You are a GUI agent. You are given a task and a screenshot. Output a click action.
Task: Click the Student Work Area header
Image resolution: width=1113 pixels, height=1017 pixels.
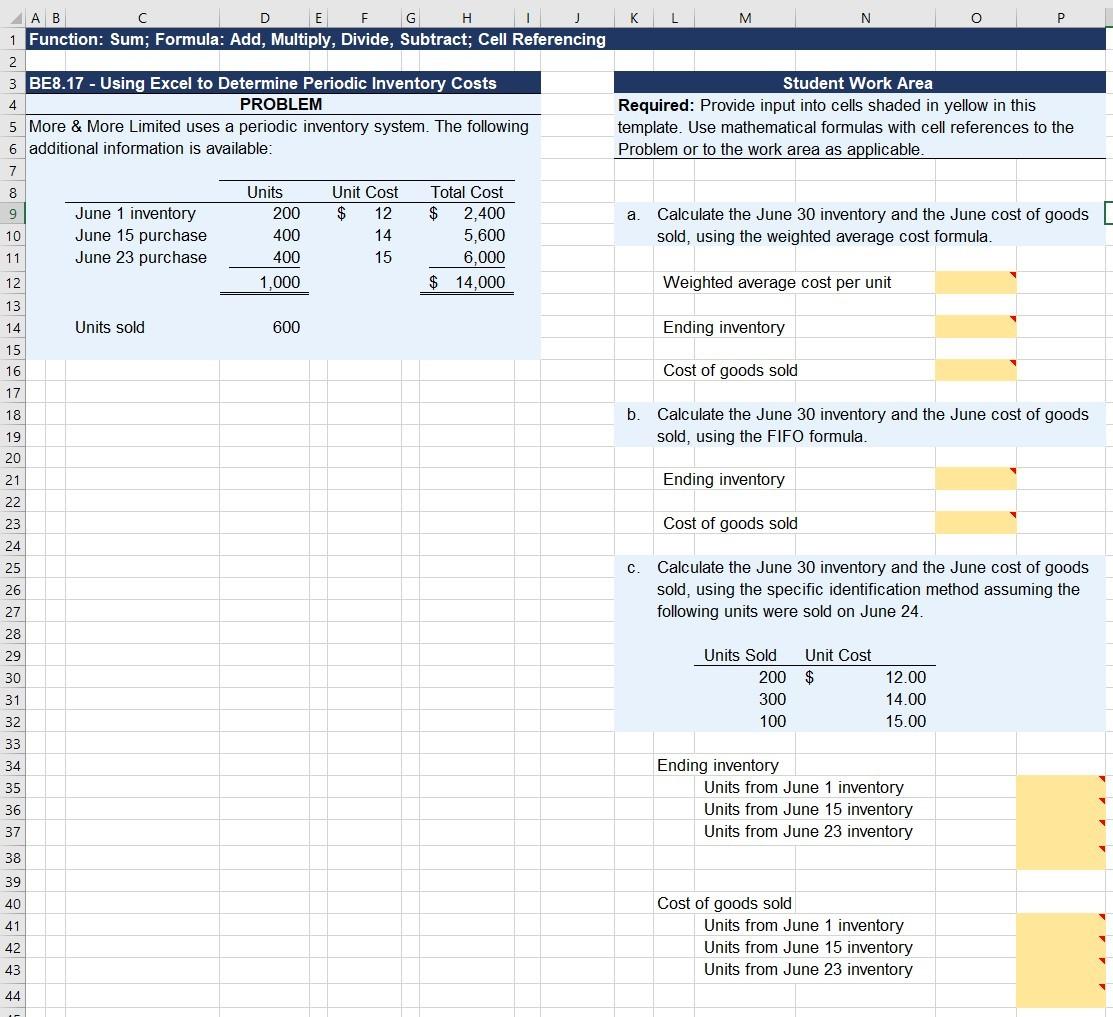[860, 83]
